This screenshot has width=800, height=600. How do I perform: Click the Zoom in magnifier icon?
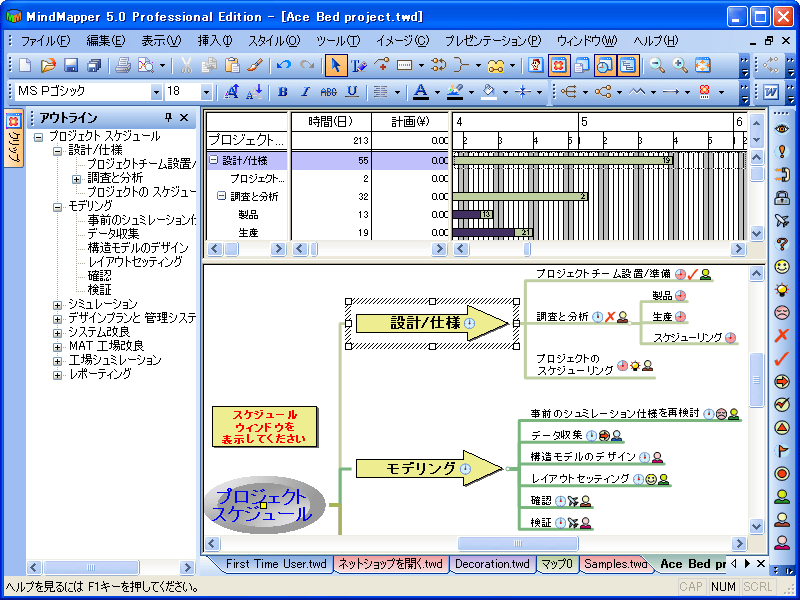point(679,65)
